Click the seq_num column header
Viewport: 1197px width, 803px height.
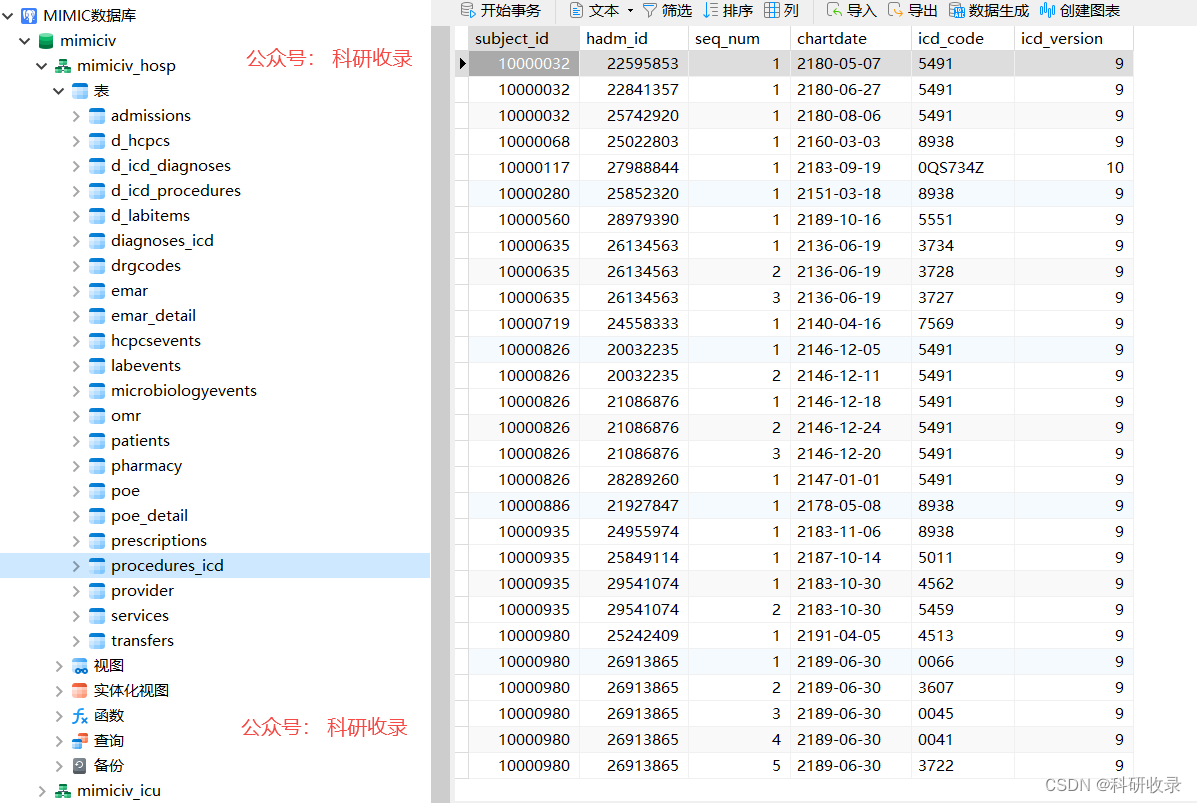point(738,38)
